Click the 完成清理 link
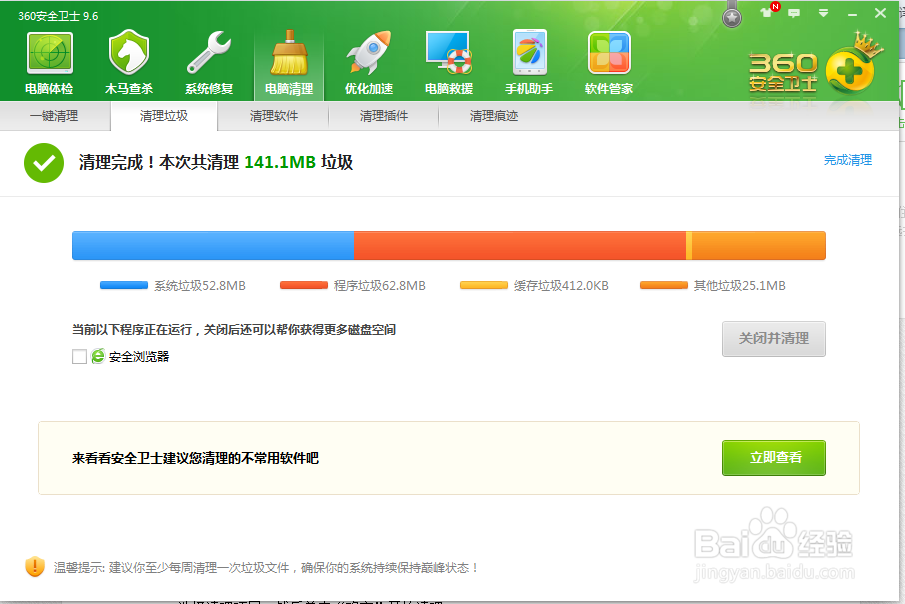Screen dimensions: 905x604 click(x=848, y=160)
